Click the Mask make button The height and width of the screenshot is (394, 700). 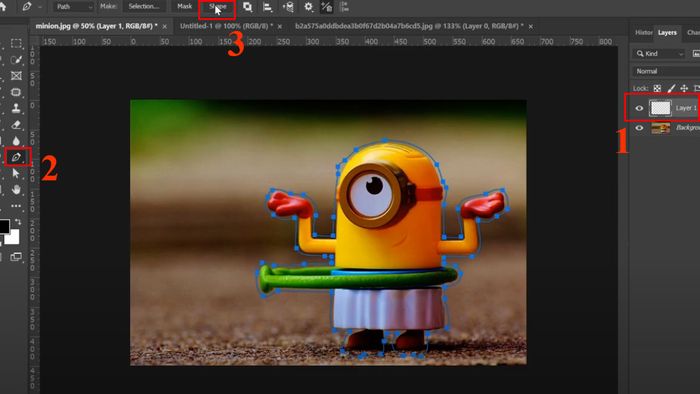pyautogui.click(x=184, y=7)
